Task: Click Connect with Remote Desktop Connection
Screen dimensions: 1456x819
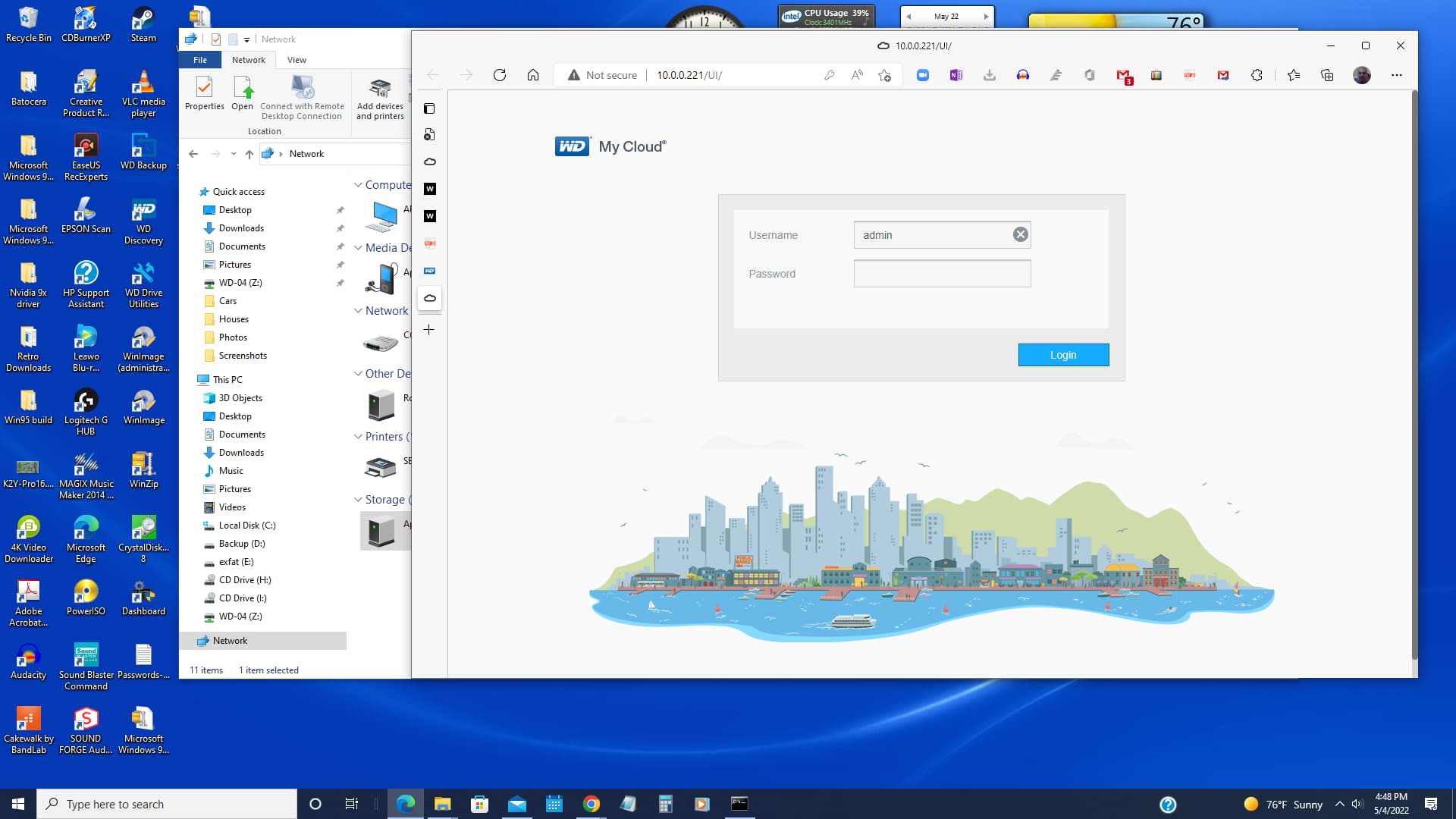Action: coord(302,98)
